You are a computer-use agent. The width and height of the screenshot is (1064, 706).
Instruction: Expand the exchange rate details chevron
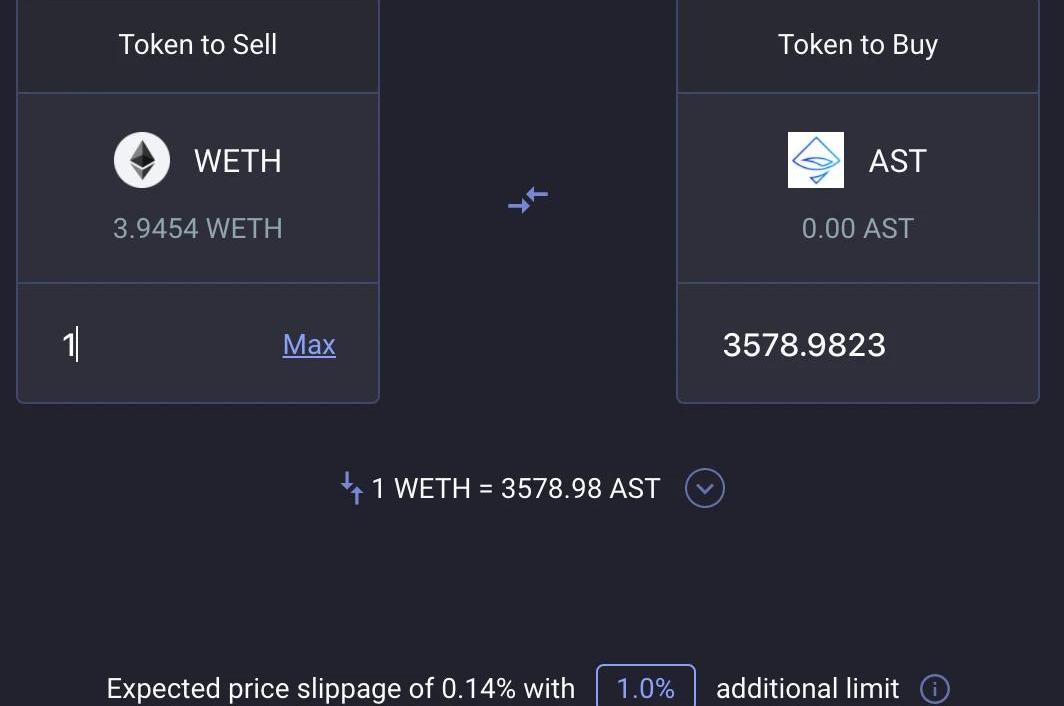705,488
